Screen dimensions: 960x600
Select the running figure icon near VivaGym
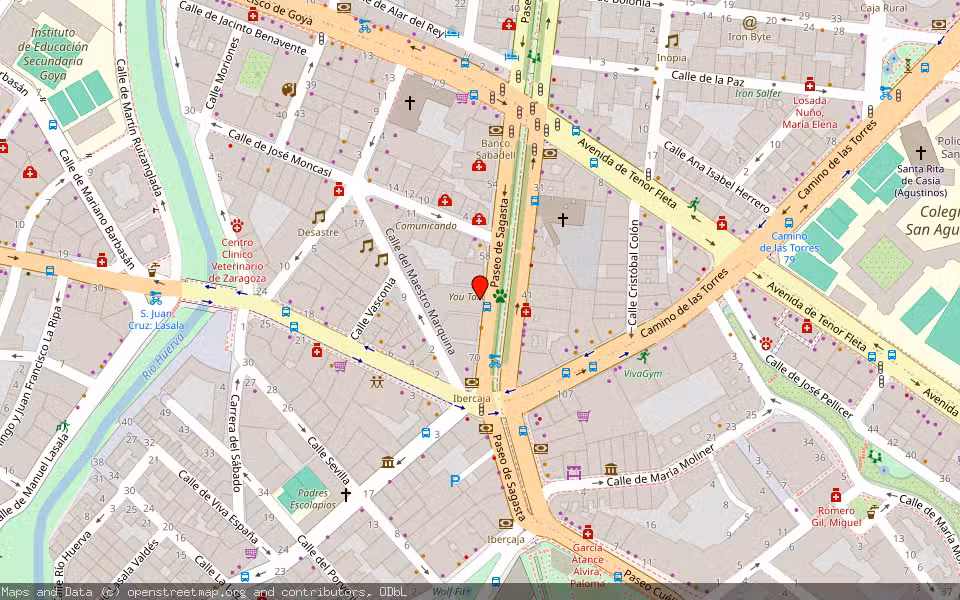pyautogui.click(x=645, y=357)
